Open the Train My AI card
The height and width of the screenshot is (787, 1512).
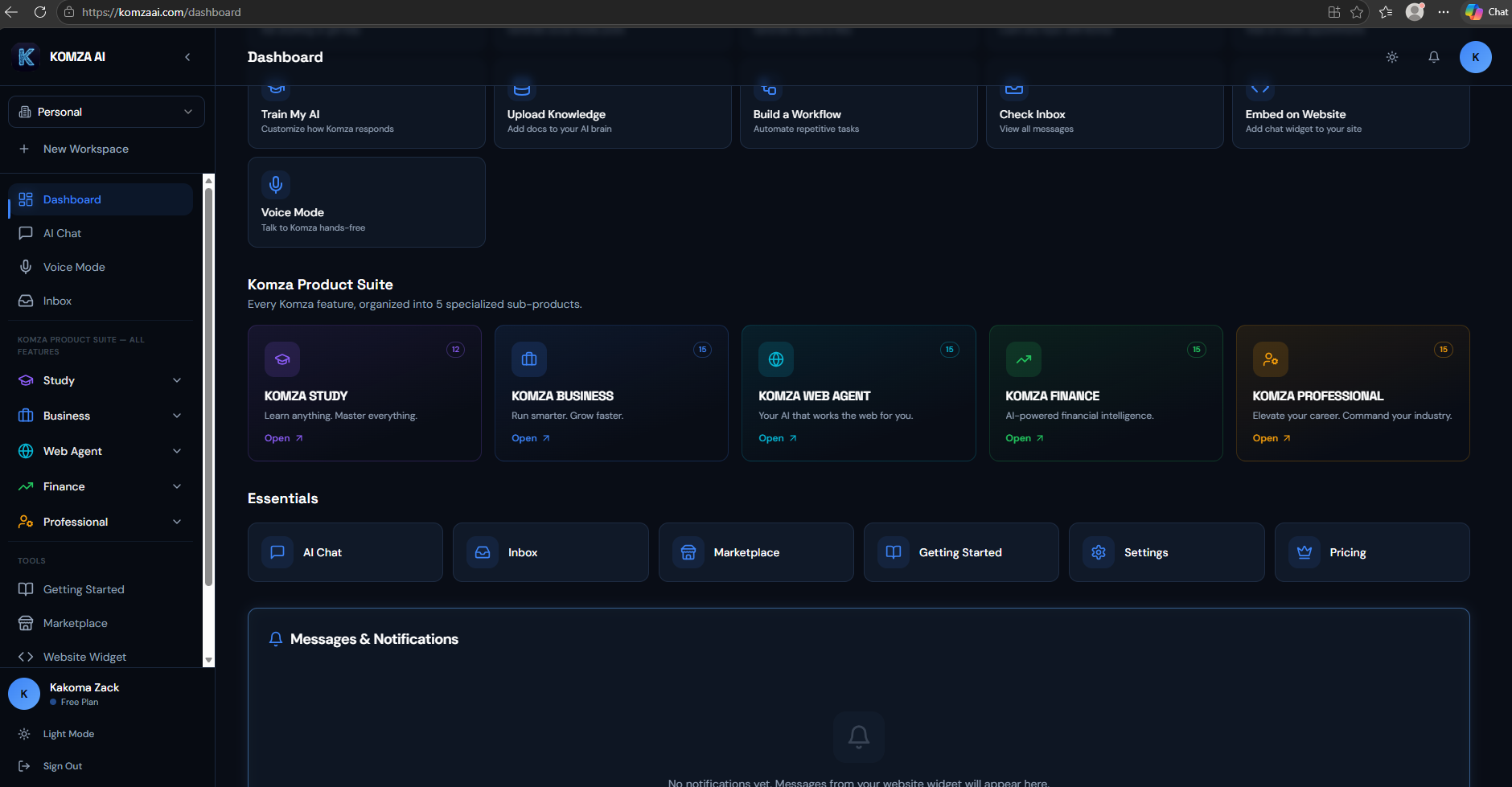click(367, 117)
